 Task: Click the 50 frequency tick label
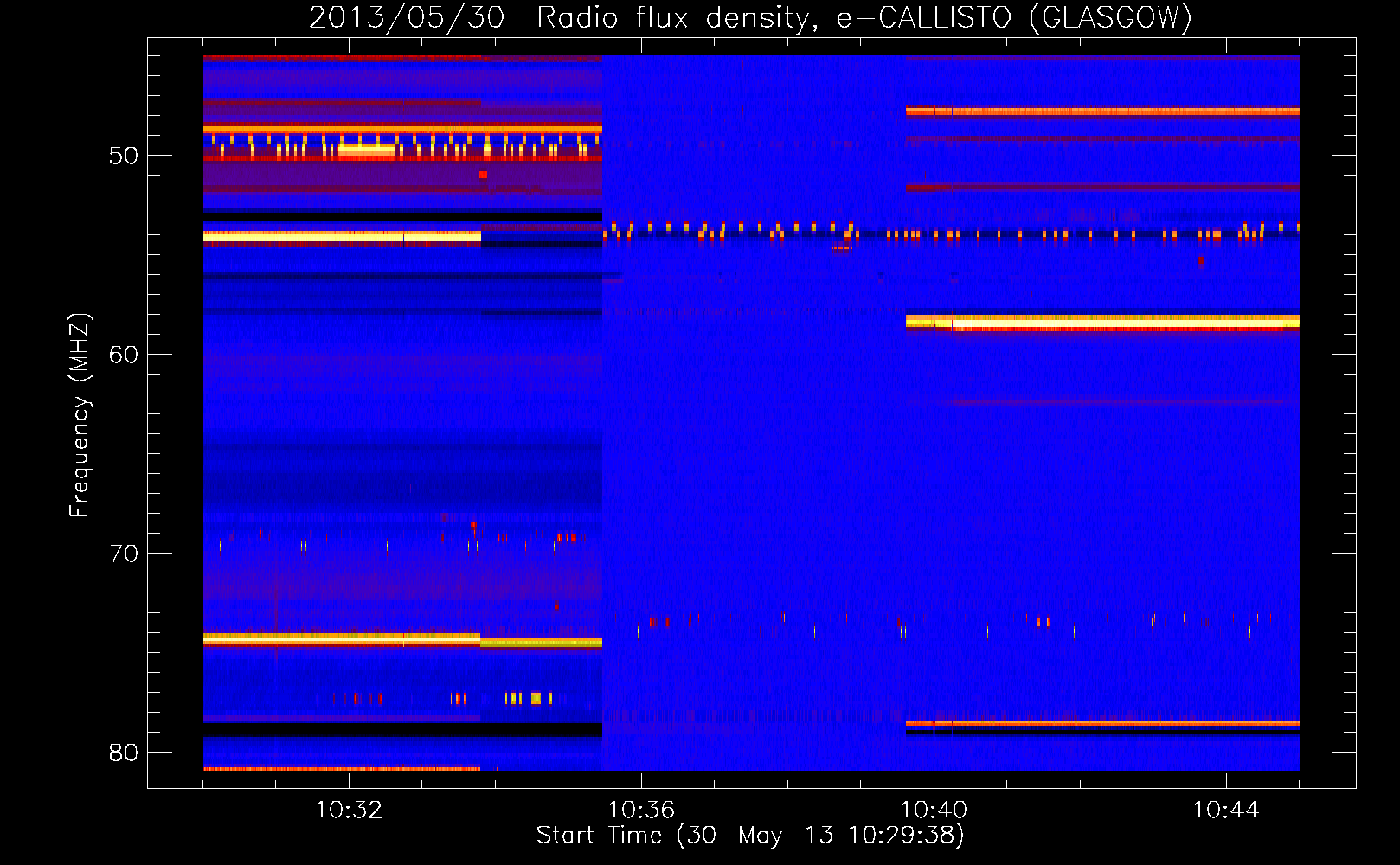[x=124, y=156]
